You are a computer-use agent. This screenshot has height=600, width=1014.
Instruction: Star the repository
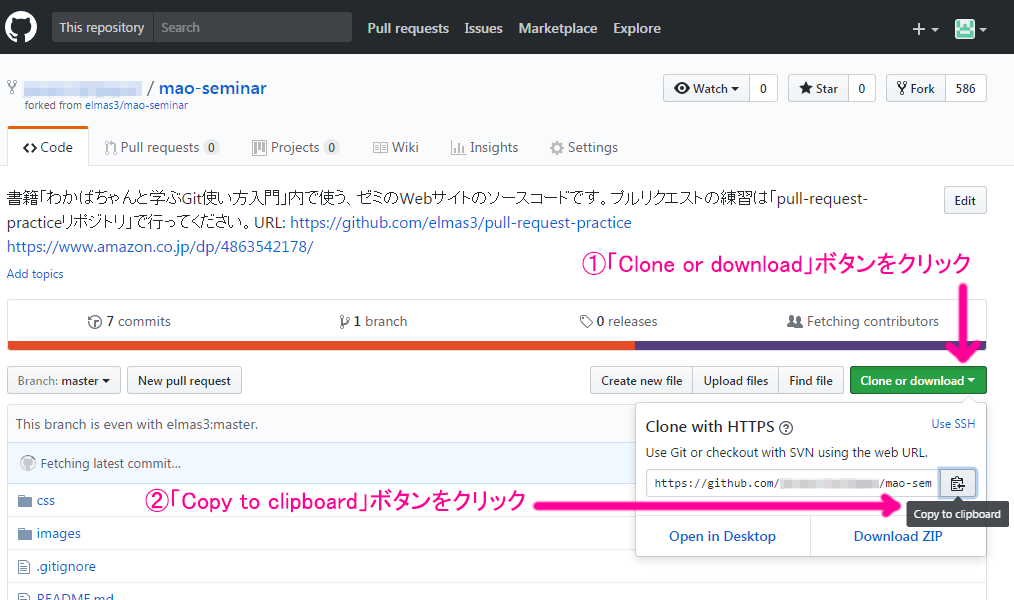tap(818, 89)
